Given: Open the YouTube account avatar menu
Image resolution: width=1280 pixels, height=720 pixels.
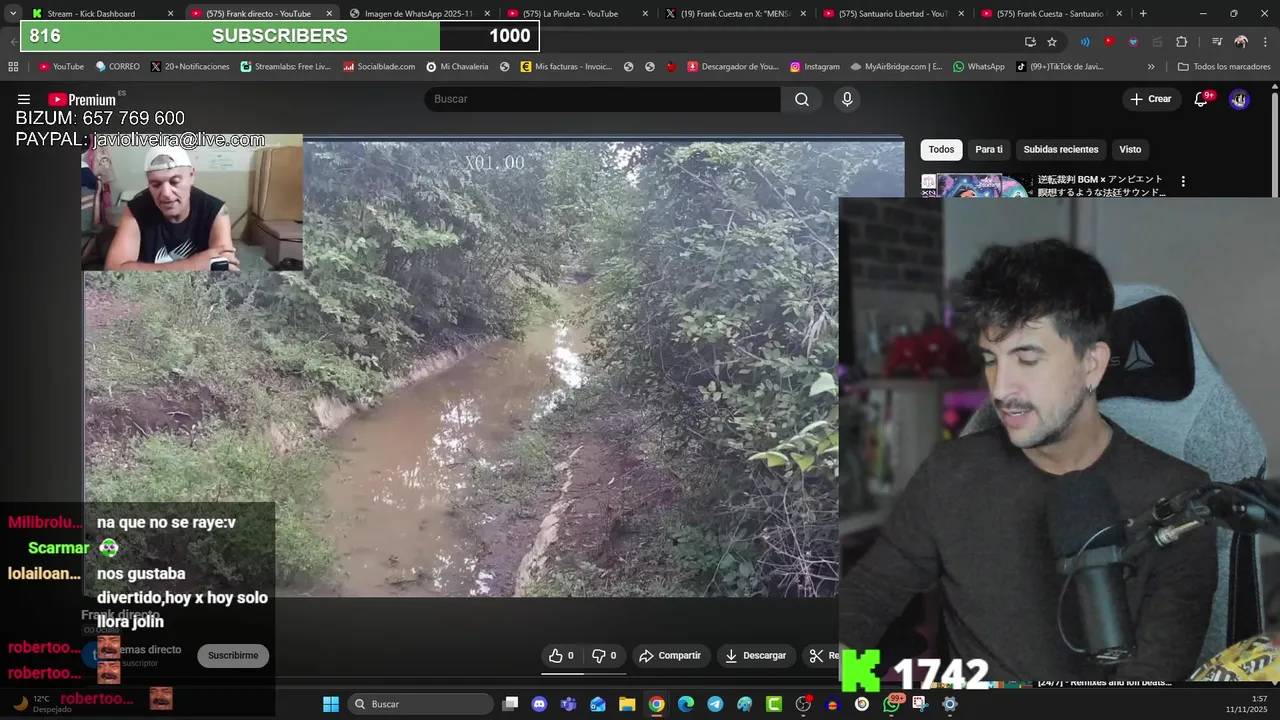Looking at the screenshot, I should tap(1239, 99).
